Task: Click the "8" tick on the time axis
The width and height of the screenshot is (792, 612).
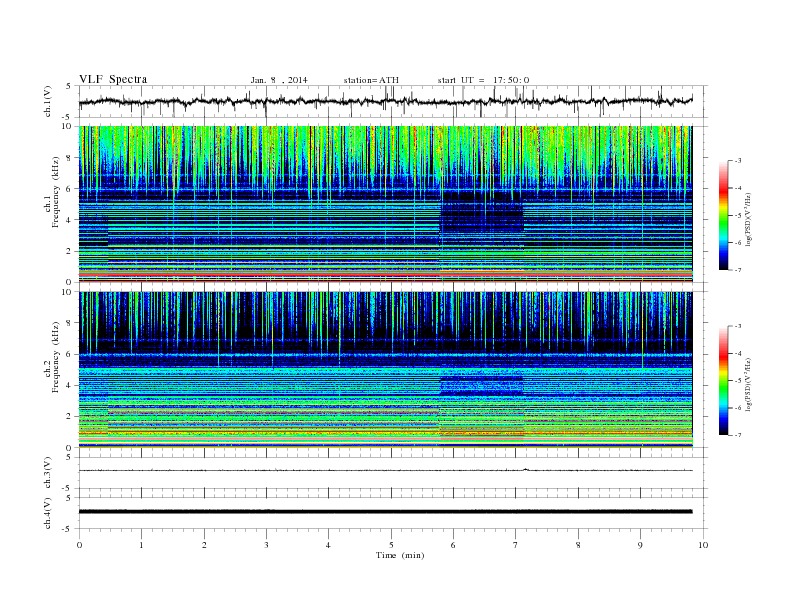Action: [578, 545]
